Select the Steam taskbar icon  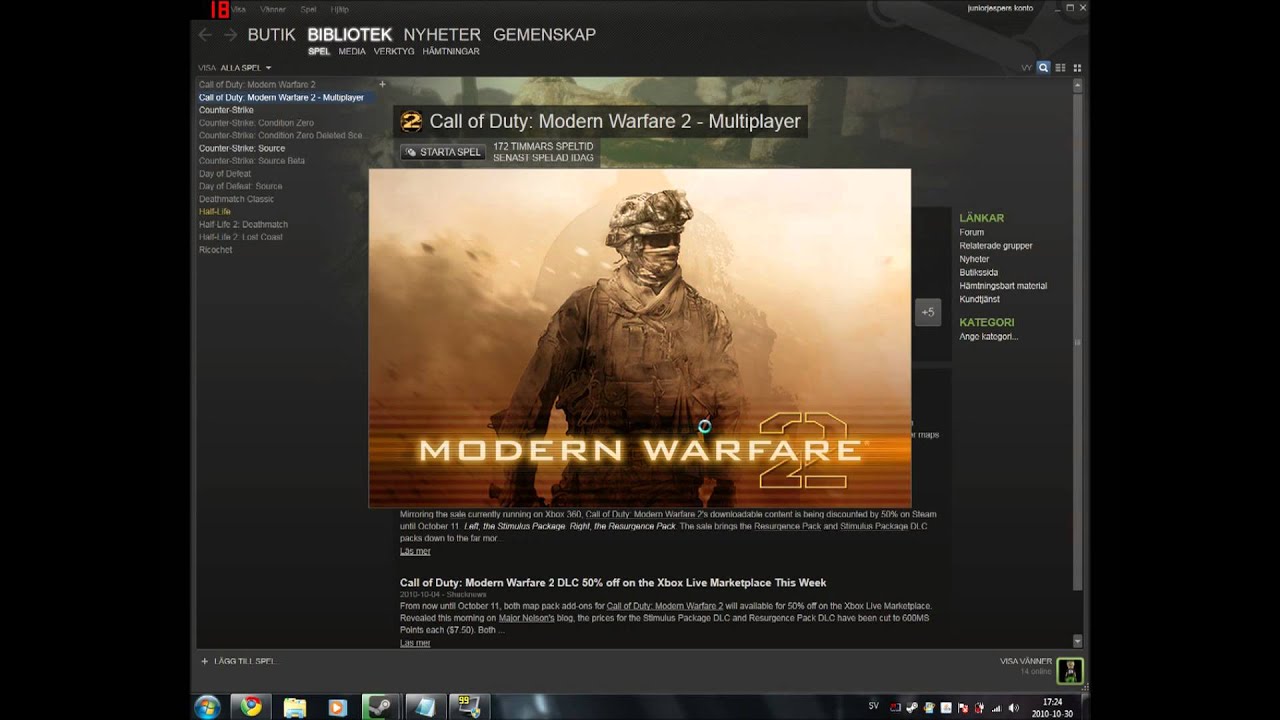tap(381, 707)
